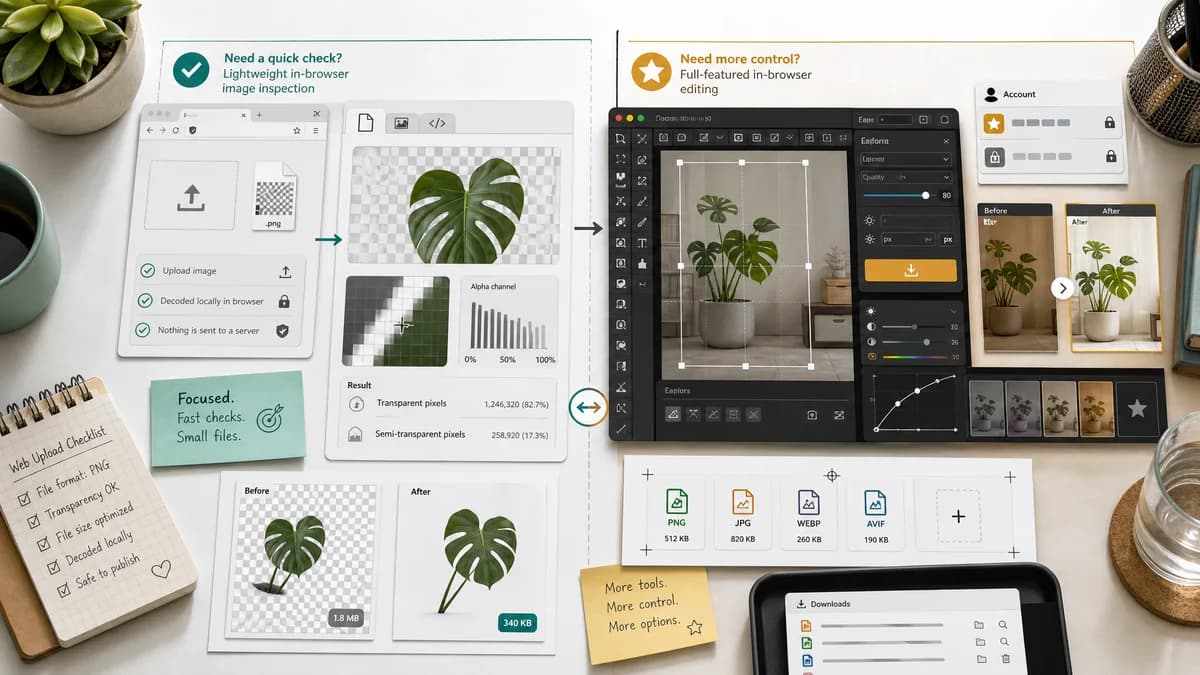1200x675 pixels.
Task: Select the gray locked row in Account
Action: (x=1050, y=157)
